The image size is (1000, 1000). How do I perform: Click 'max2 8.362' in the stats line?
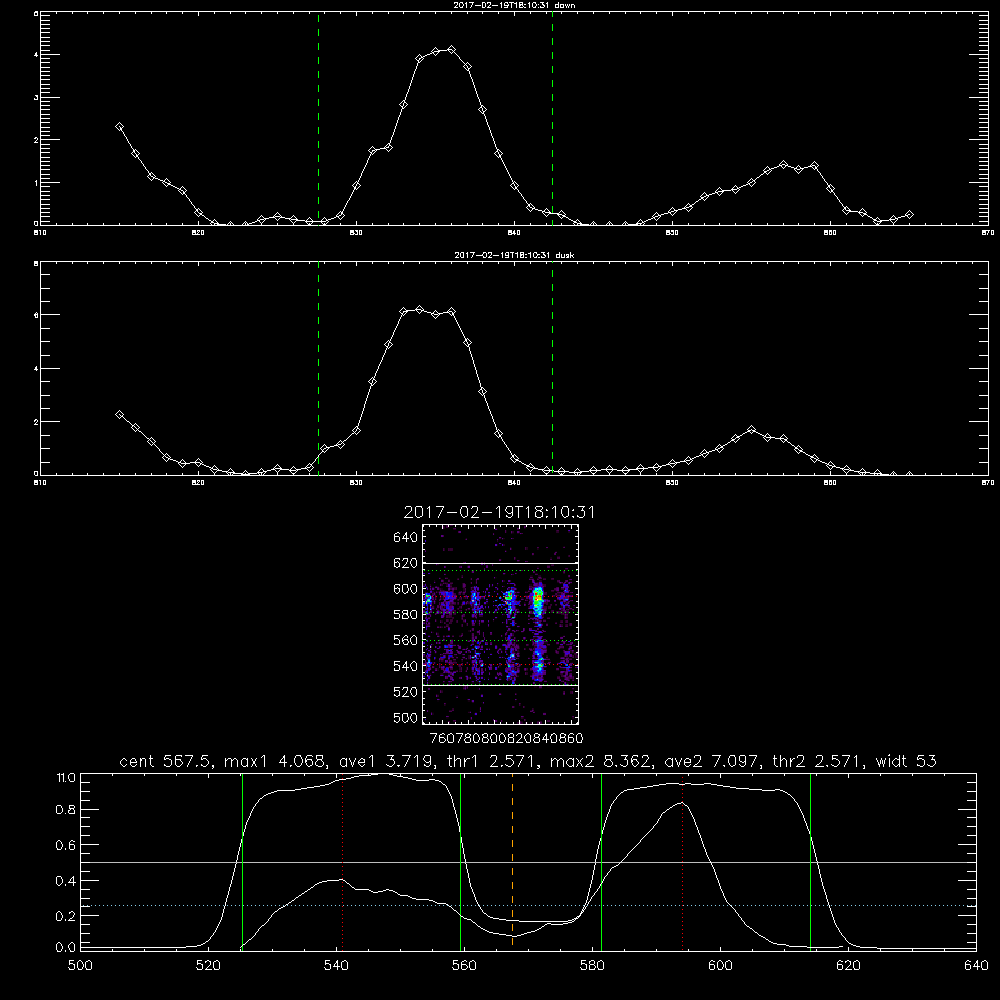pos(600,761)
